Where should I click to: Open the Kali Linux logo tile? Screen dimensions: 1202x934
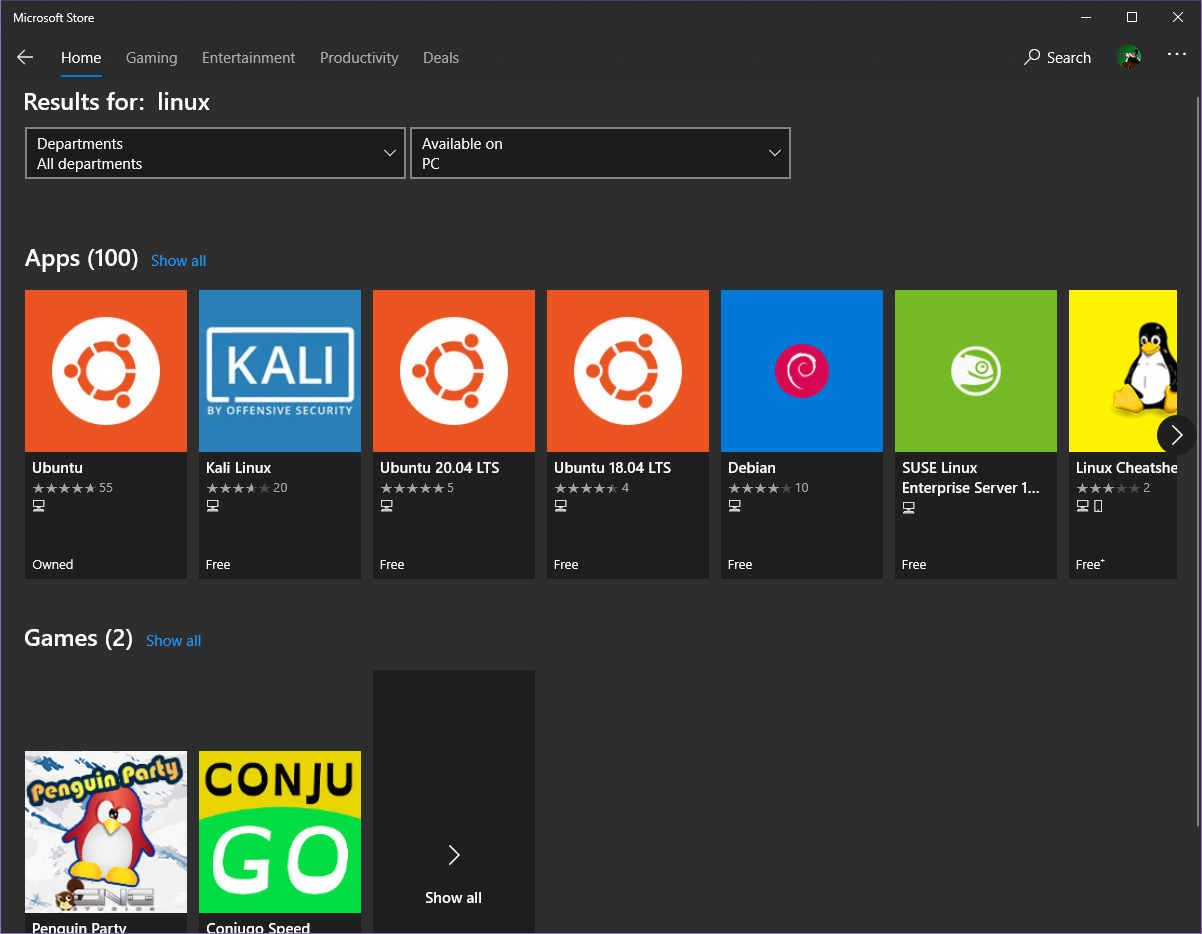click(x=280, y=371)
